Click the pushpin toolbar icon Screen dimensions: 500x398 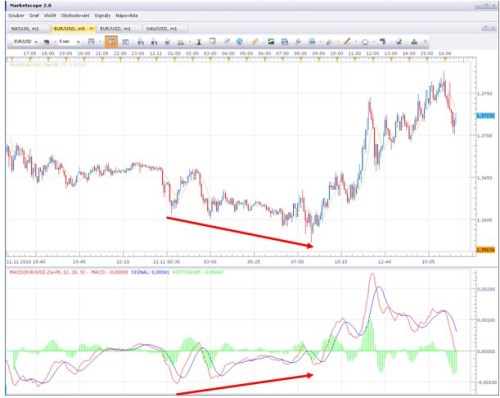tap(298, 42)
